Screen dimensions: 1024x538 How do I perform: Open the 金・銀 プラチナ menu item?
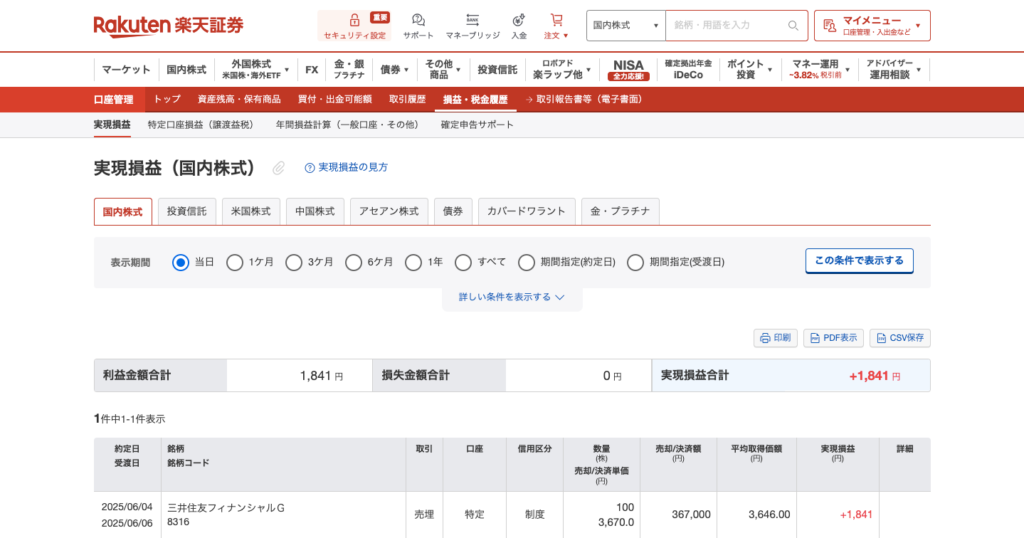click(x=349, y=69)
